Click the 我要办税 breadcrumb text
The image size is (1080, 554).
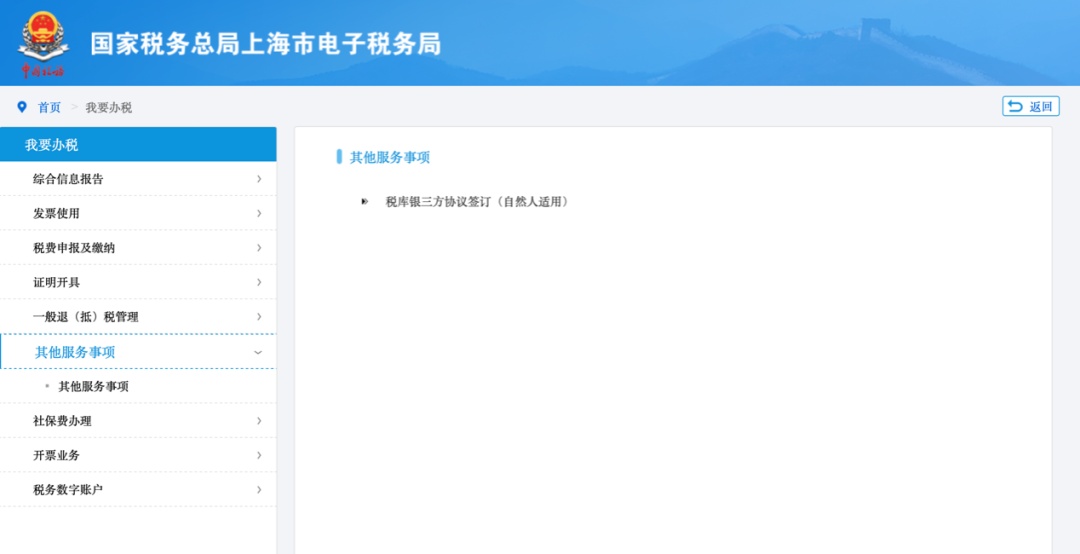coord(108,107)
